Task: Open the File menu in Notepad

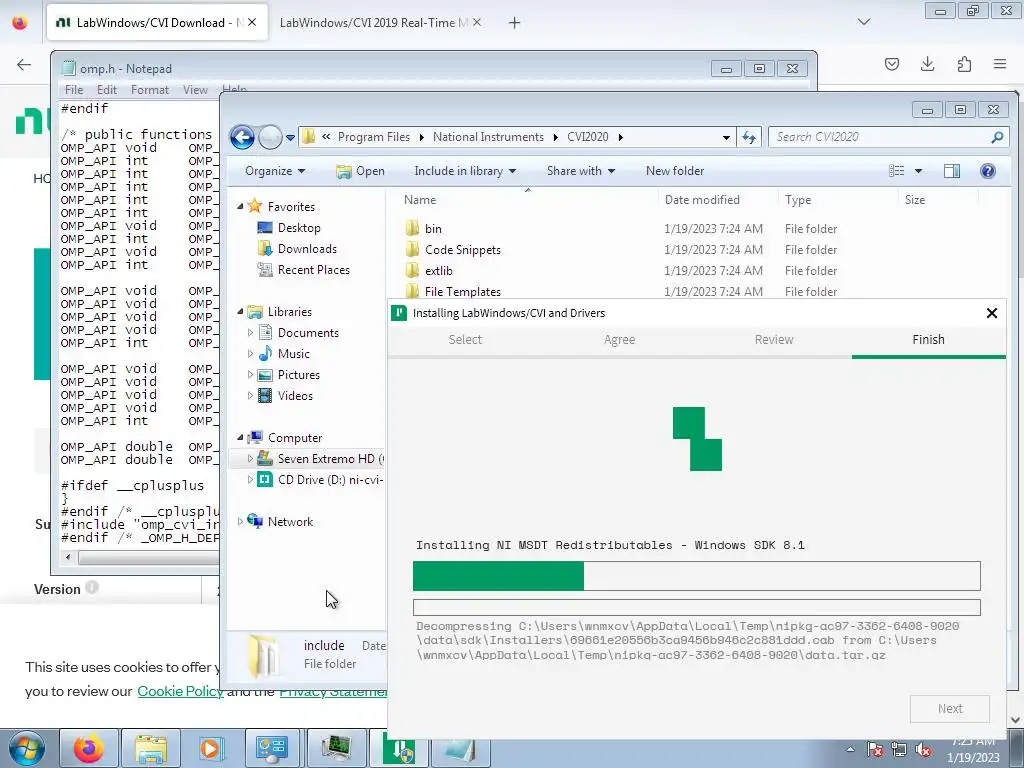Action: (x=74, y=90)
